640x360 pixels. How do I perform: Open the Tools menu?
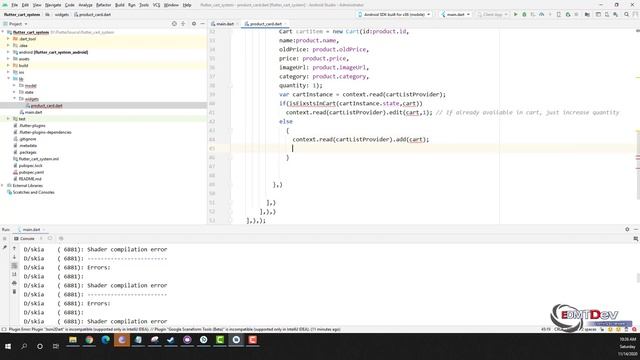(144, 5)
